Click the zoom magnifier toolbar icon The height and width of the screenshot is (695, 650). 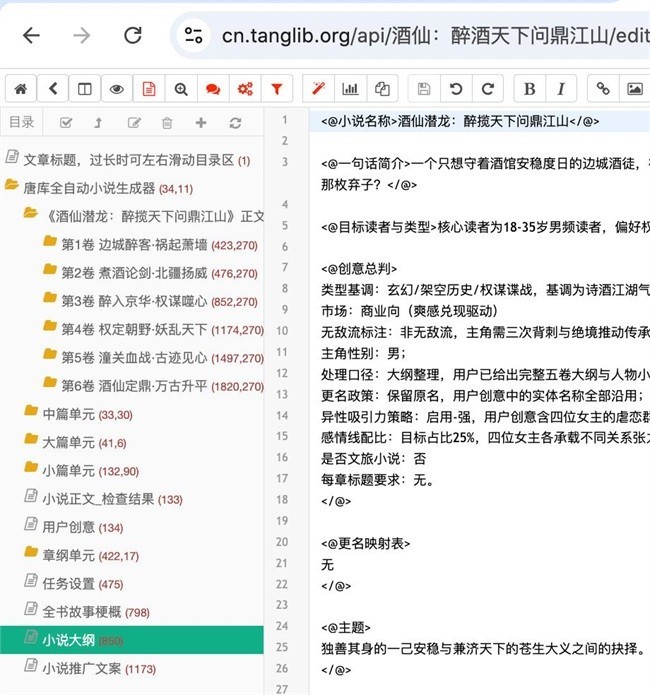181,89
